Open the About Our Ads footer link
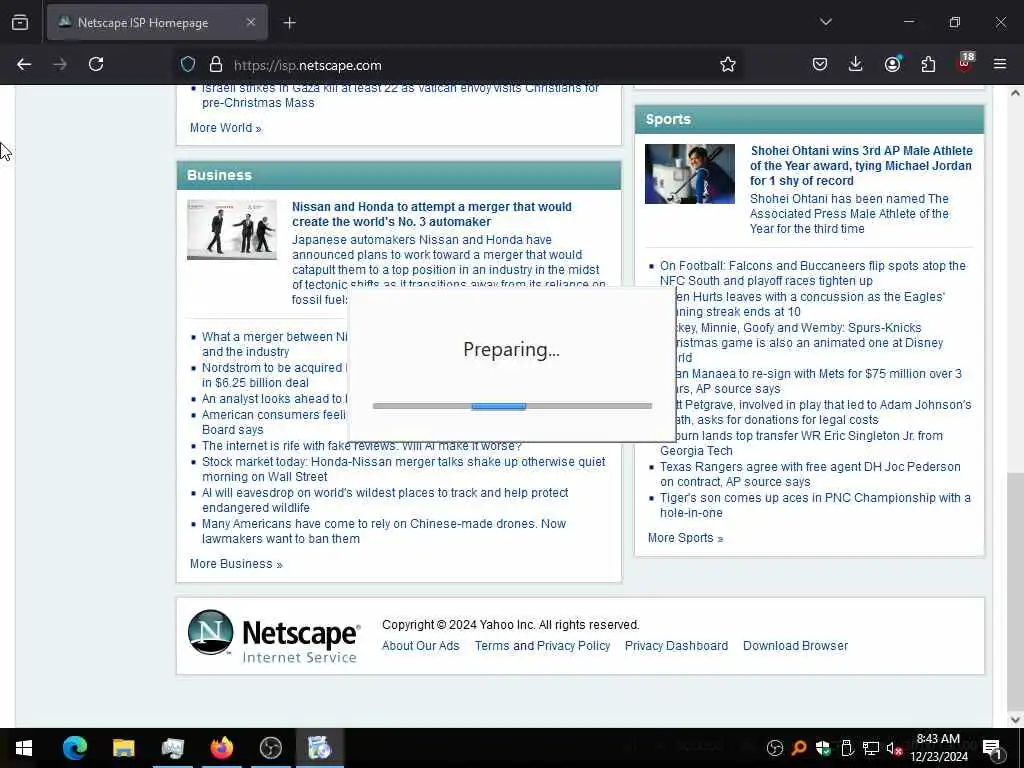The width and height of the screenshot is (1024, 768). coord(421,646)
